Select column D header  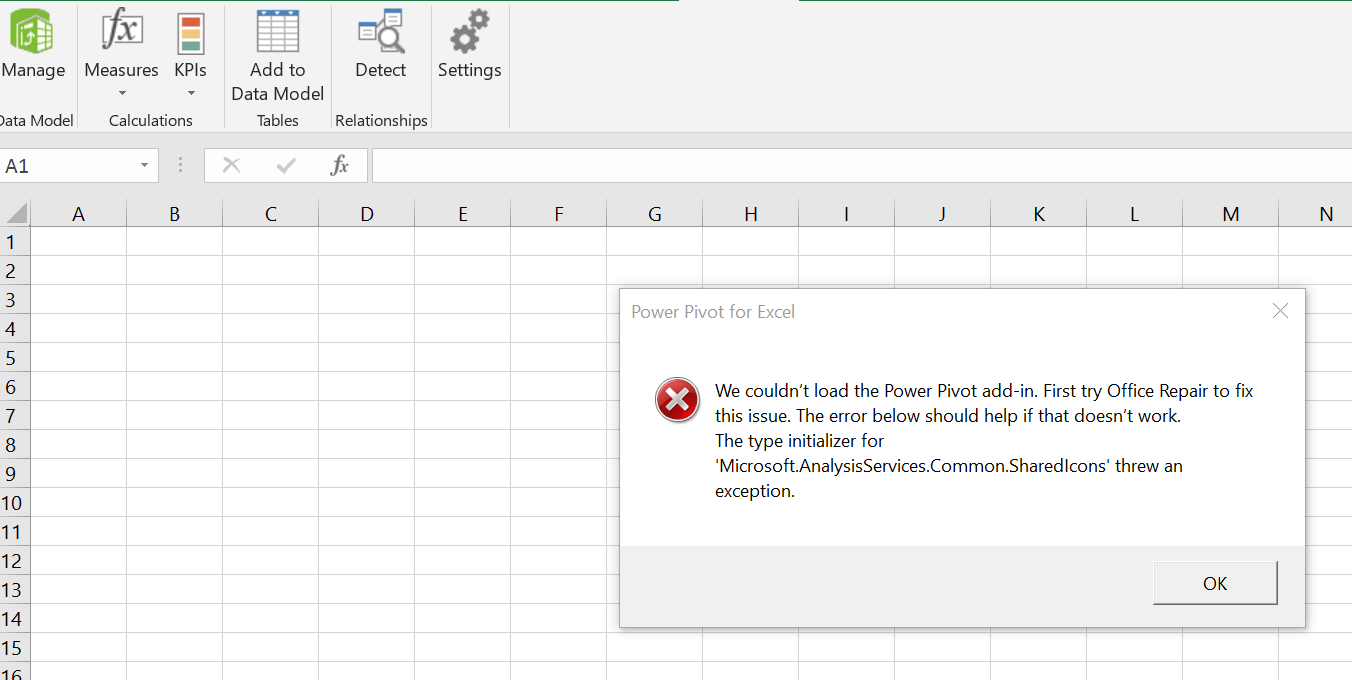tap(366, 213)
